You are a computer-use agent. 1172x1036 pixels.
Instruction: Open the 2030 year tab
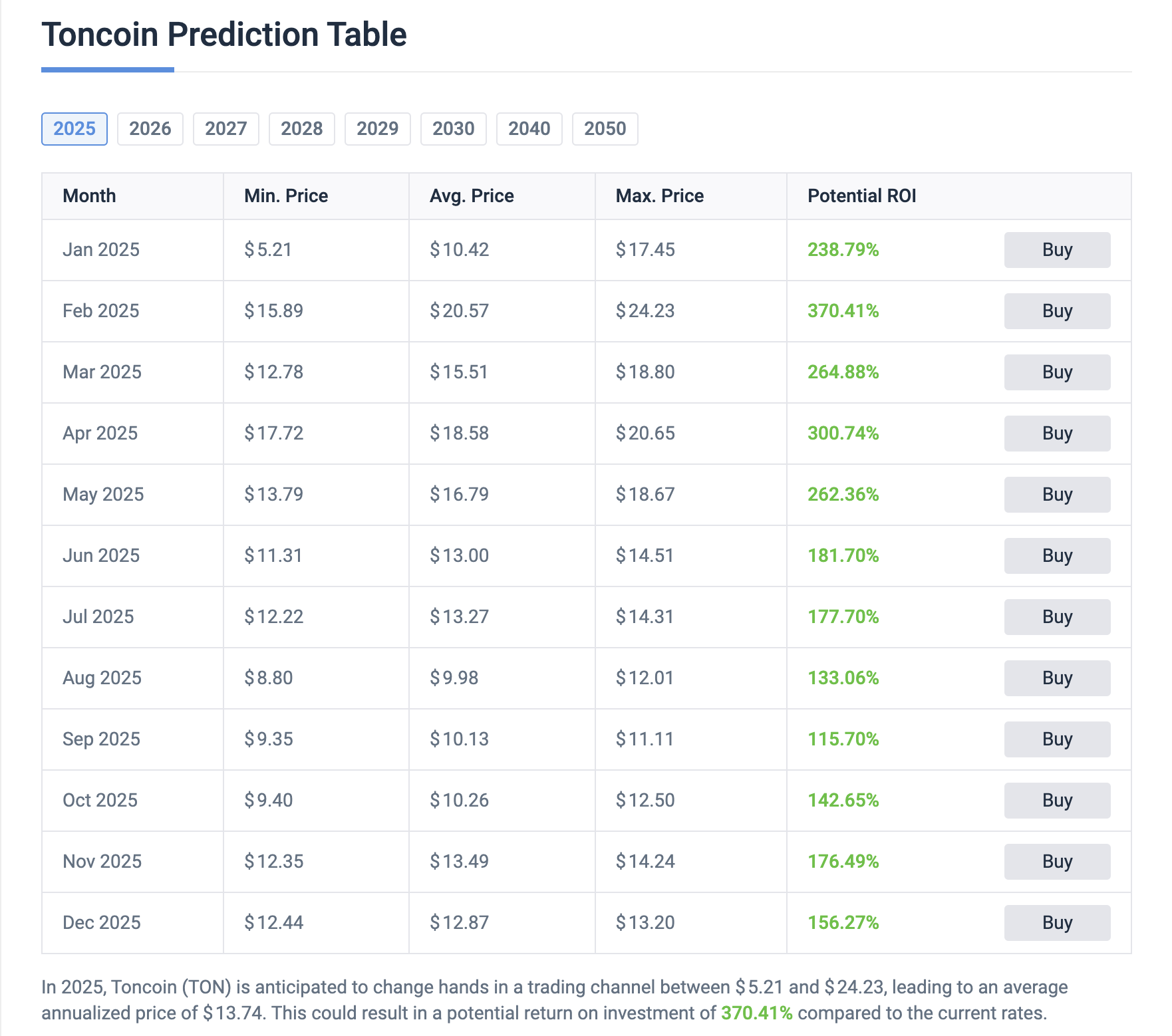(454, 128)
